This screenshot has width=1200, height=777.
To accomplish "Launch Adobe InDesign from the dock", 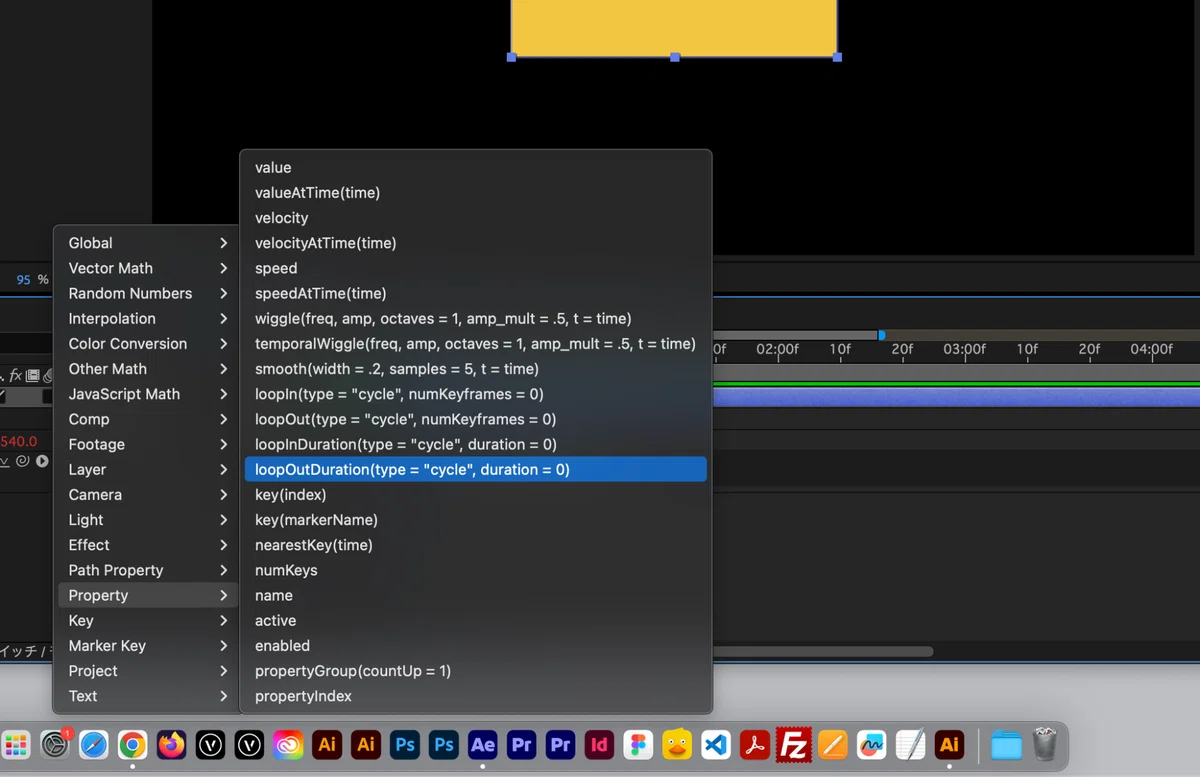I will [599, 745].
